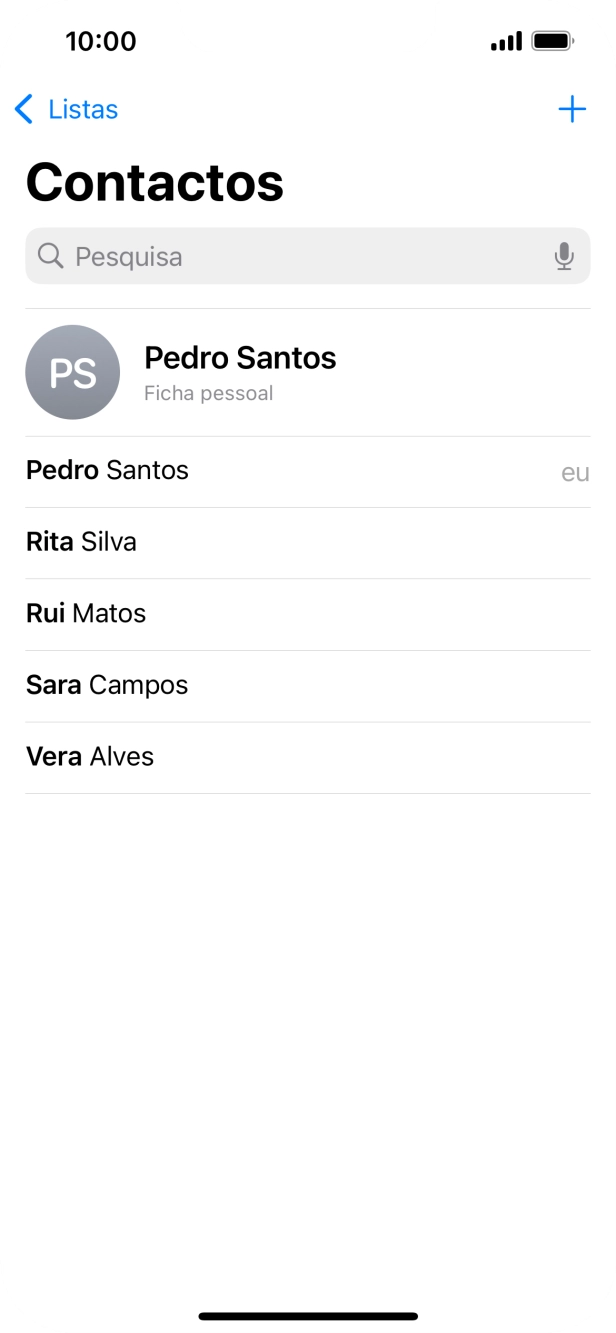
Task: Tap the Ficha pessoal subtitle
Action: click(210, 393)
